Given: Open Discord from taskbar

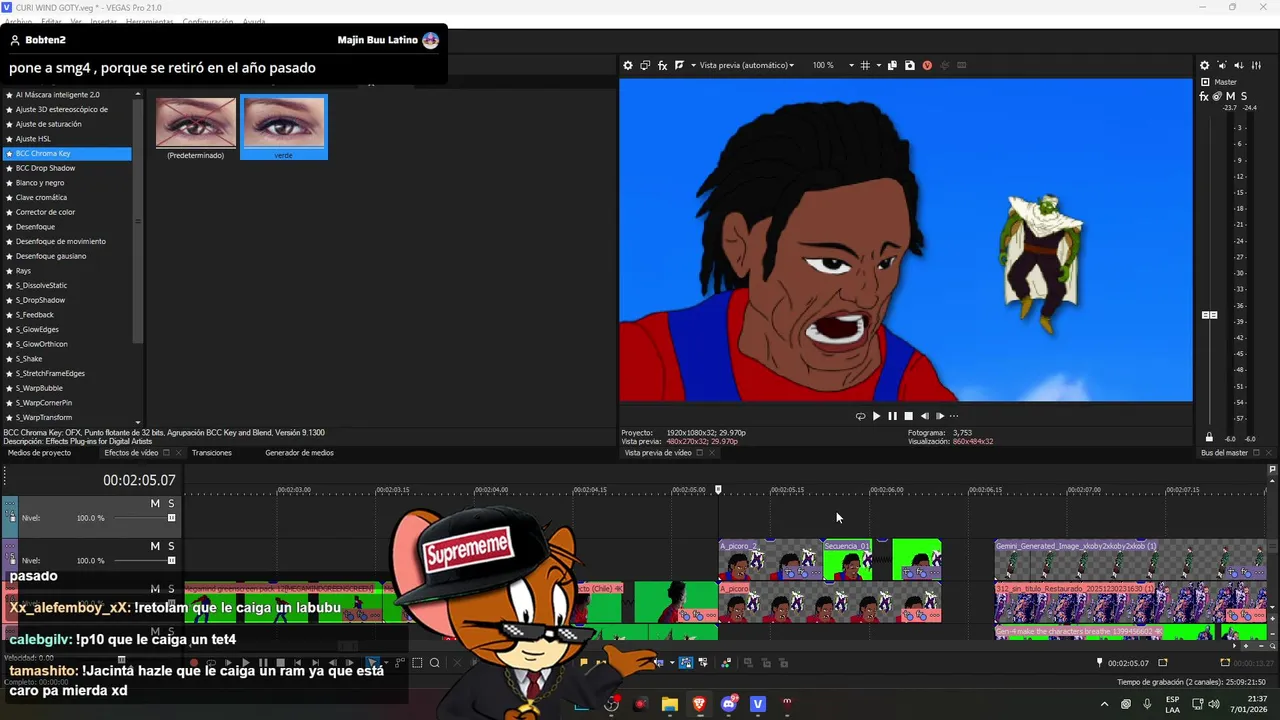Looking at the screenshot, I should (728, 704).
